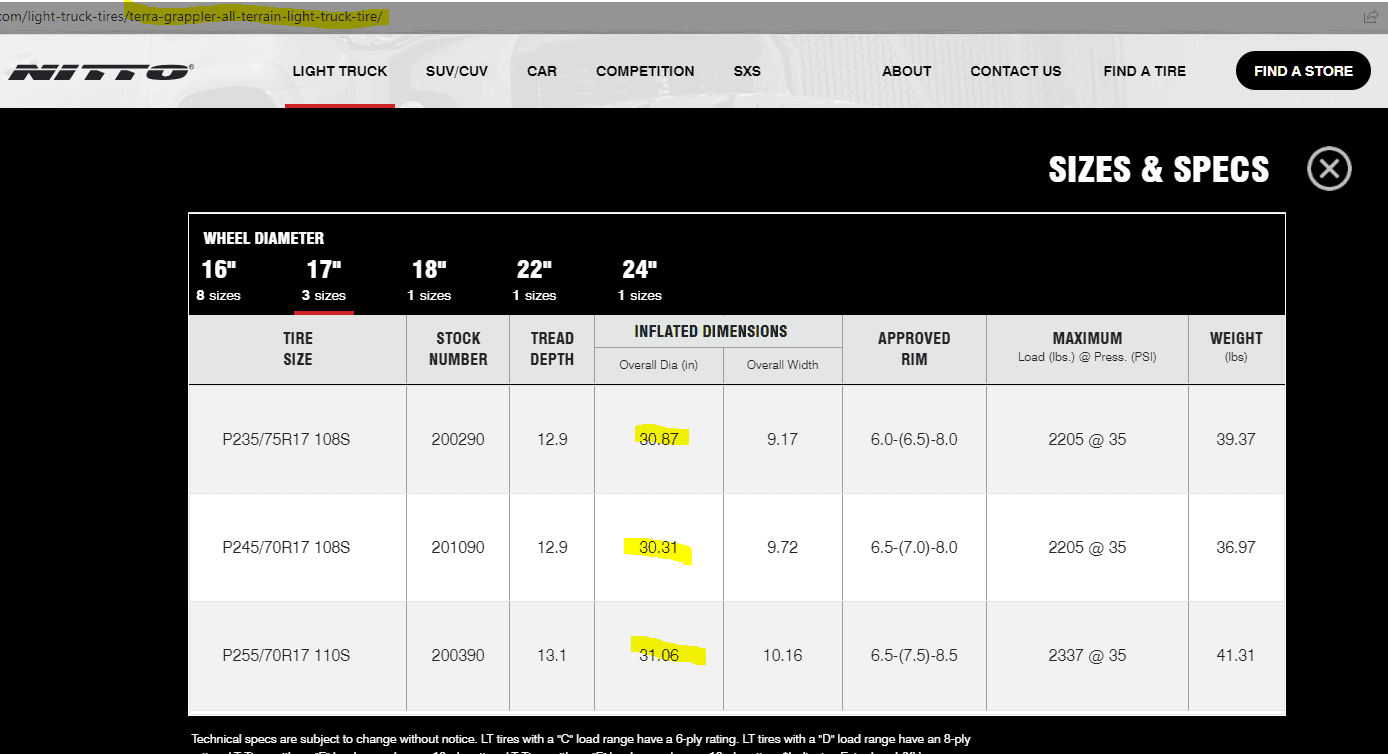Screen dimensions: 1388x754
Task: Click overall width value 9.17
Action: (x=782, y=439)
